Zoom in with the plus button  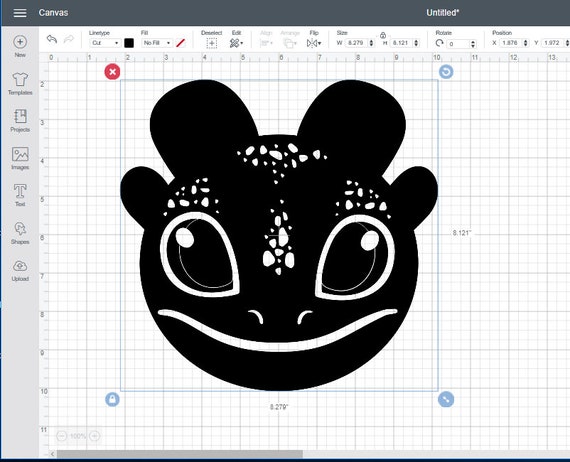95,435
